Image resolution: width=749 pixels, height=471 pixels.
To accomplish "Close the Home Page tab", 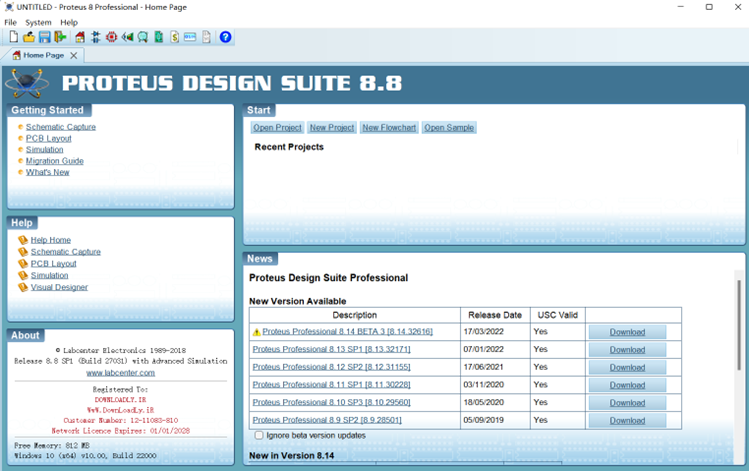I will tap(74, 55).
